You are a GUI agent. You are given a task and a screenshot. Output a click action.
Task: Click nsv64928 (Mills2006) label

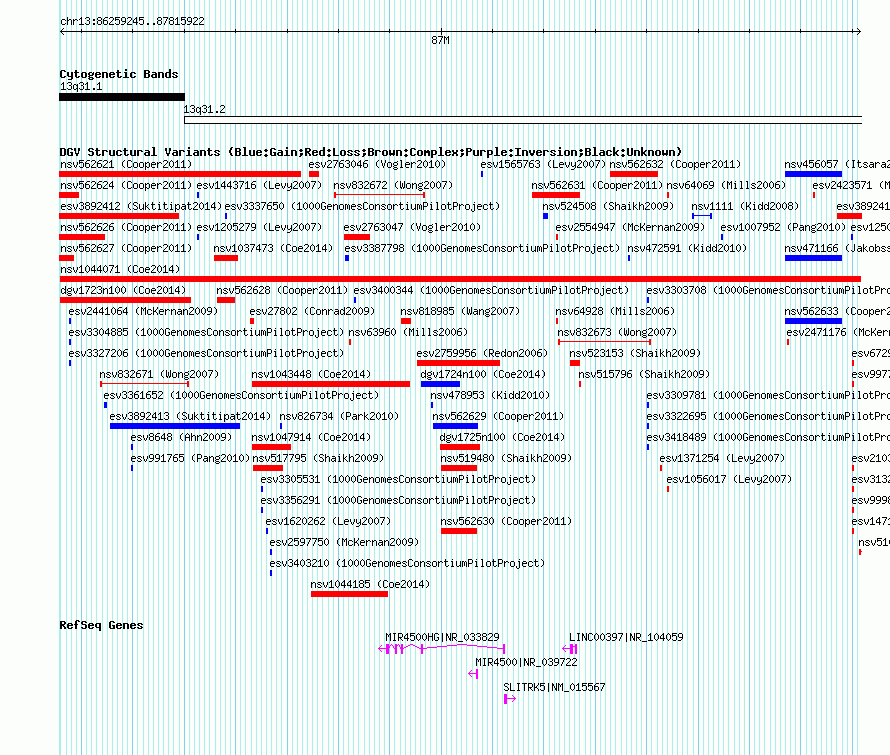tap(615, 312)
